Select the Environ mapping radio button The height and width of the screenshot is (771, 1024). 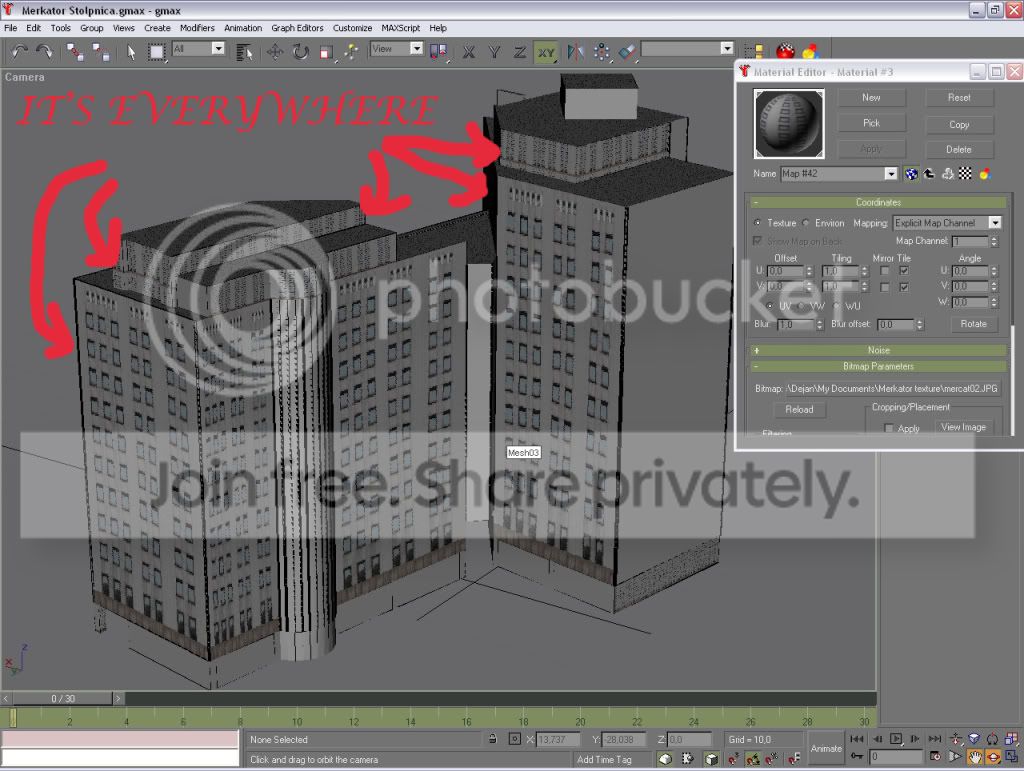(x=806, y=223)
